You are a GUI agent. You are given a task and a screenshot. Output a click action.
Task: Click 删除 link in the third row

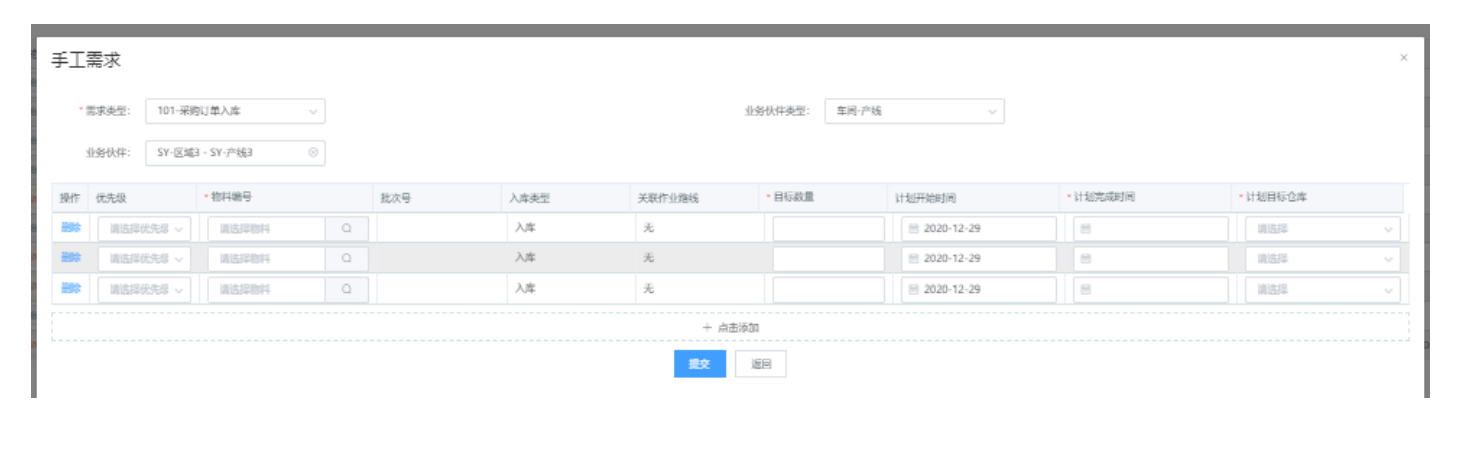[70, 288]
